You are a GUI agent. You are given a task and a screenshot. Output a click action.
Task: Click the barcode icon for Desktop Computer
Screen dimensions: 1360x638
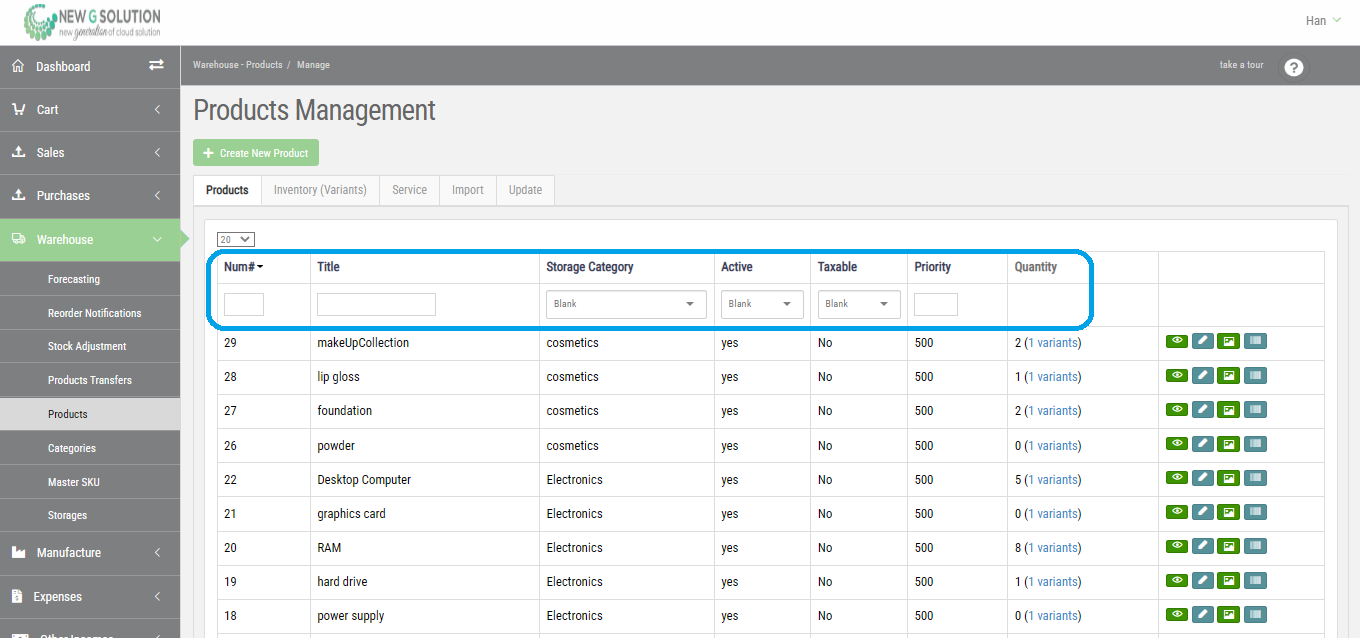1255,478
